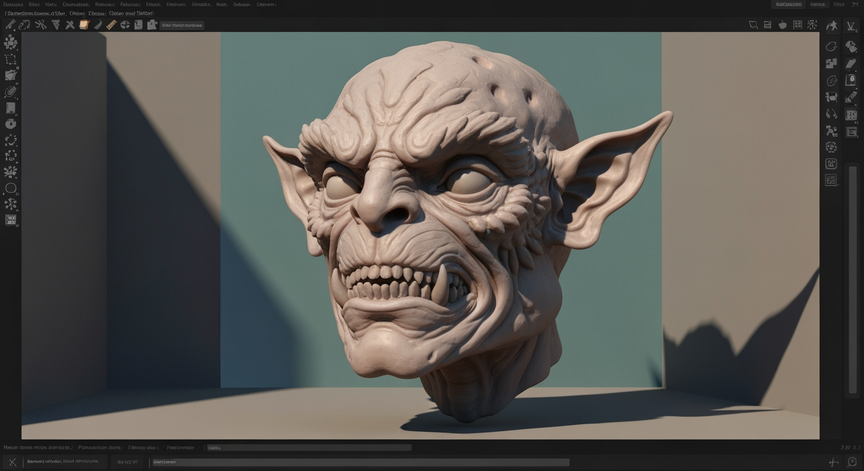Click the progress bar field above bottom bar
This screenshot has width=864, height=471.
309,448
